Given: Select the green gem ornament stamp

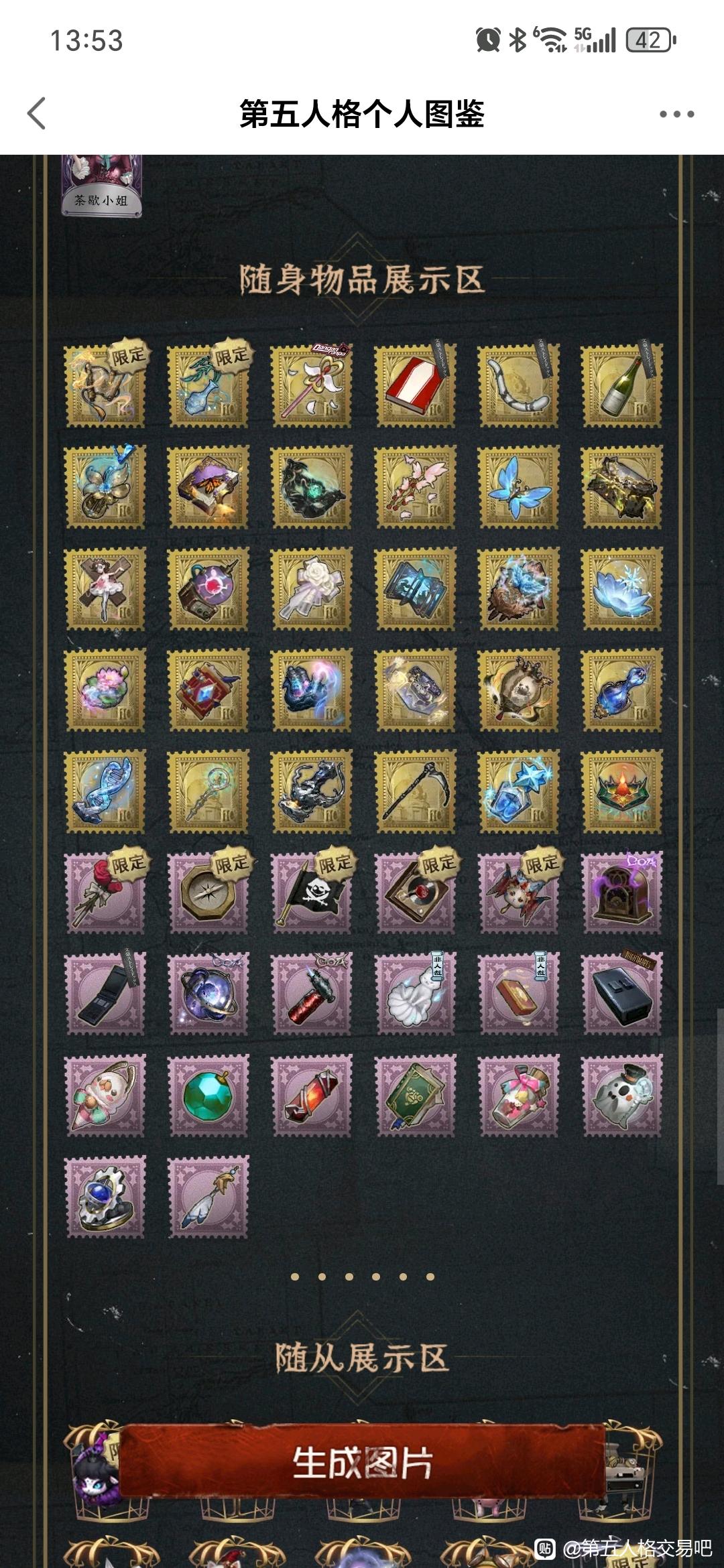Looking at the screenshot, I should [208, 1096].
